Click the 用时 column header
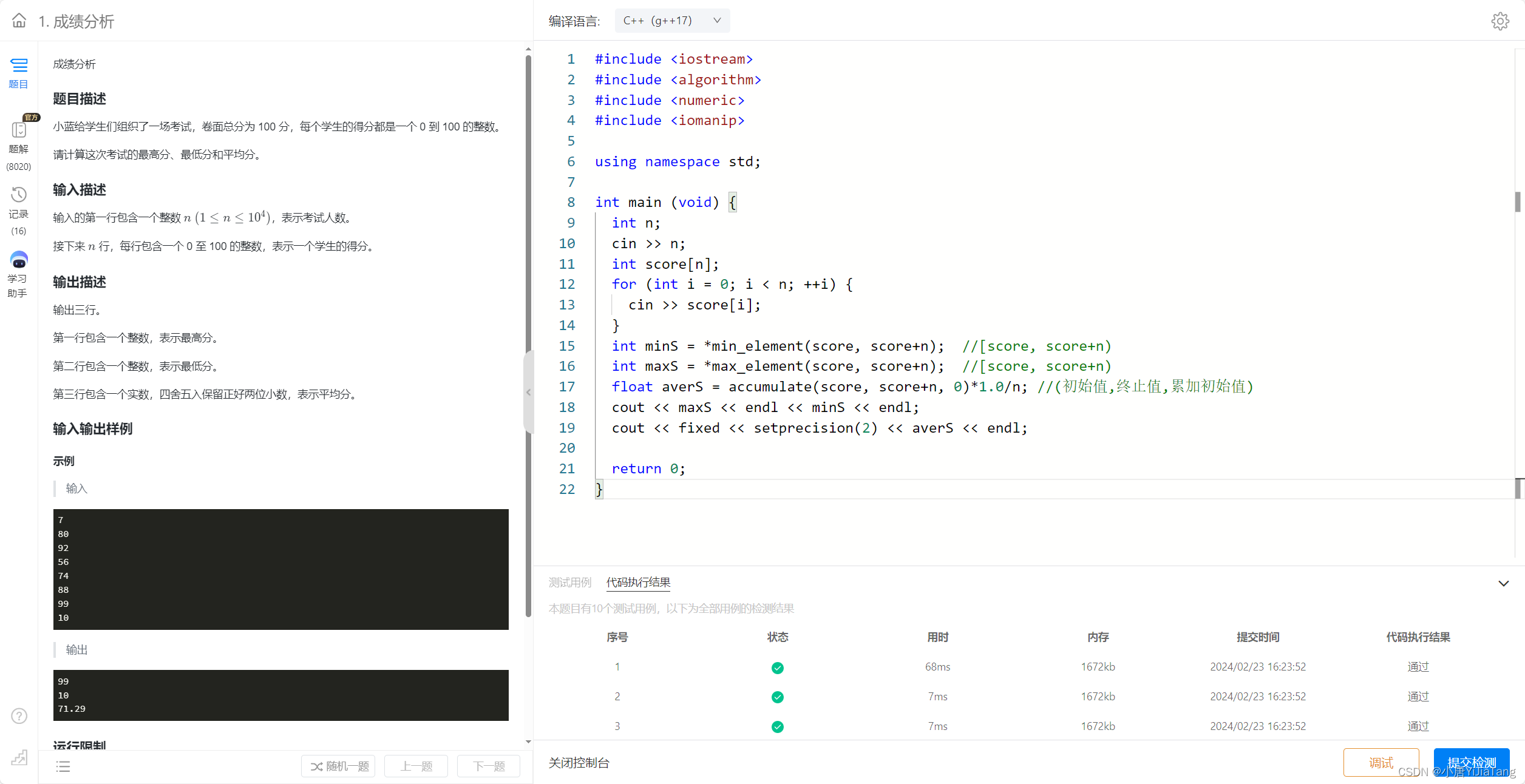The width and height of the screenshot is (1525, 784). (x=937, y=637)
